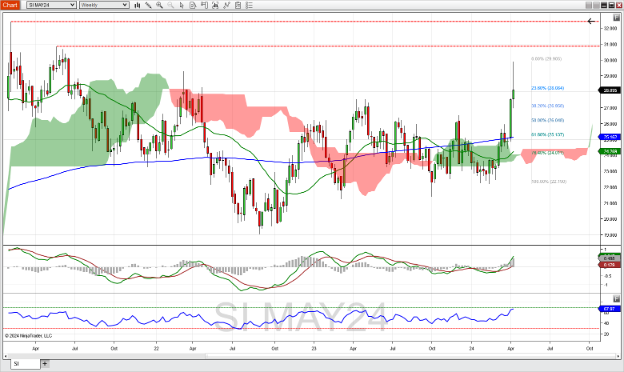This screenshot has height=372, width=624.
Task: Select the 38.20% Fibonacci level label
Action: coord(548,106)
